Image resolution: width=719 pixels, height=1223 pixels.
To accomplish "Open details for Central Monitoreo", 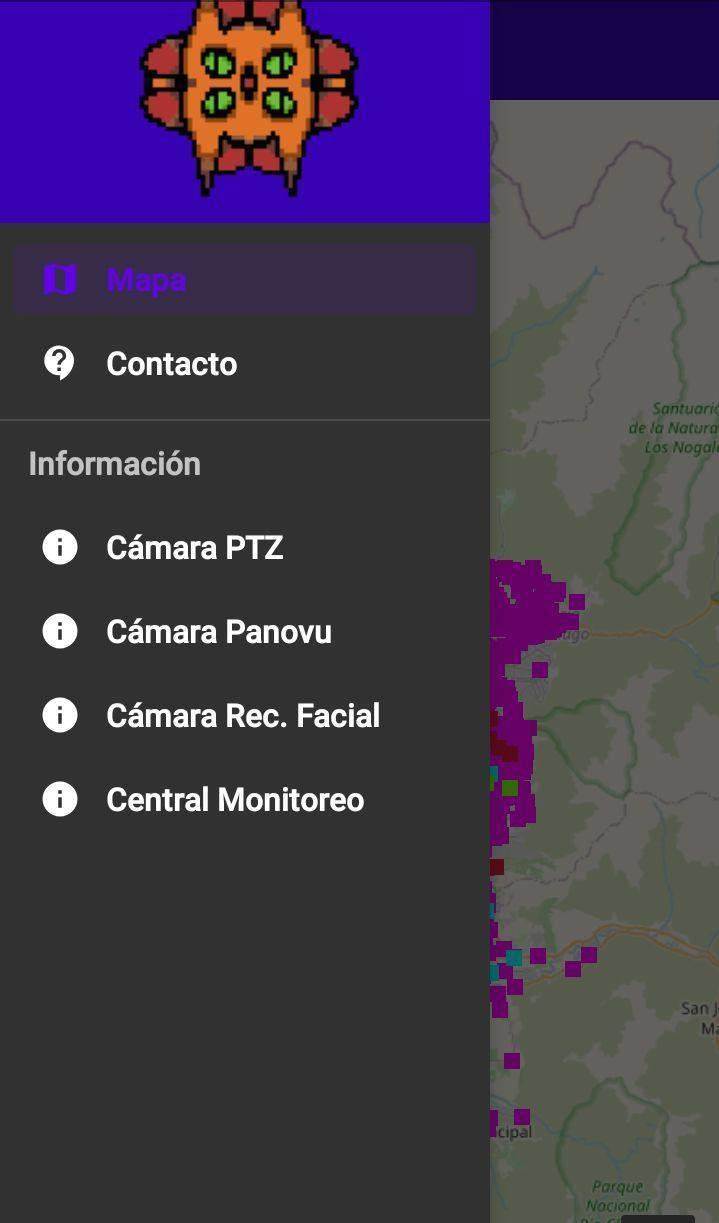I will (x=234, y=800).
